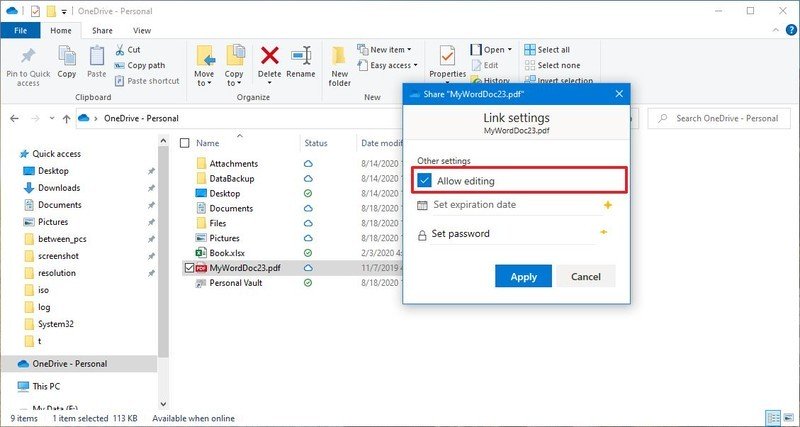Switch to large icons view in status bar
Screen dimensions: 800x427
pos(787,418)
